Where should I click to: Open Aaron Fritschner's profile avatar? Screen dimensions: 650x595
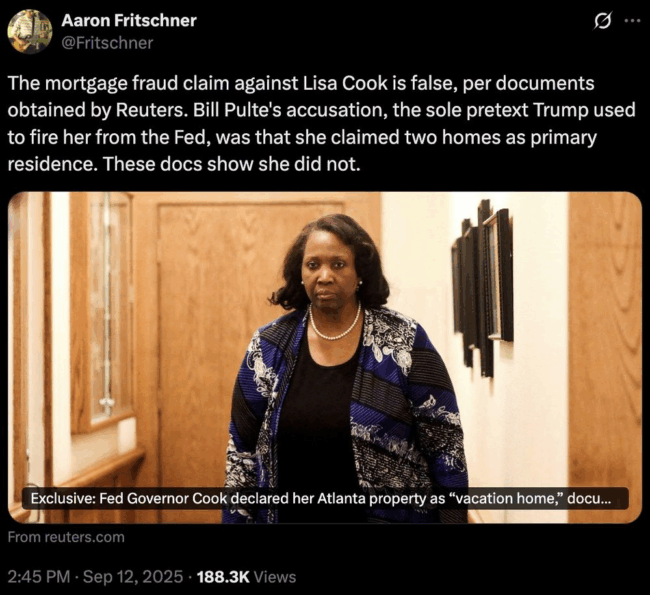coord(29,32)
